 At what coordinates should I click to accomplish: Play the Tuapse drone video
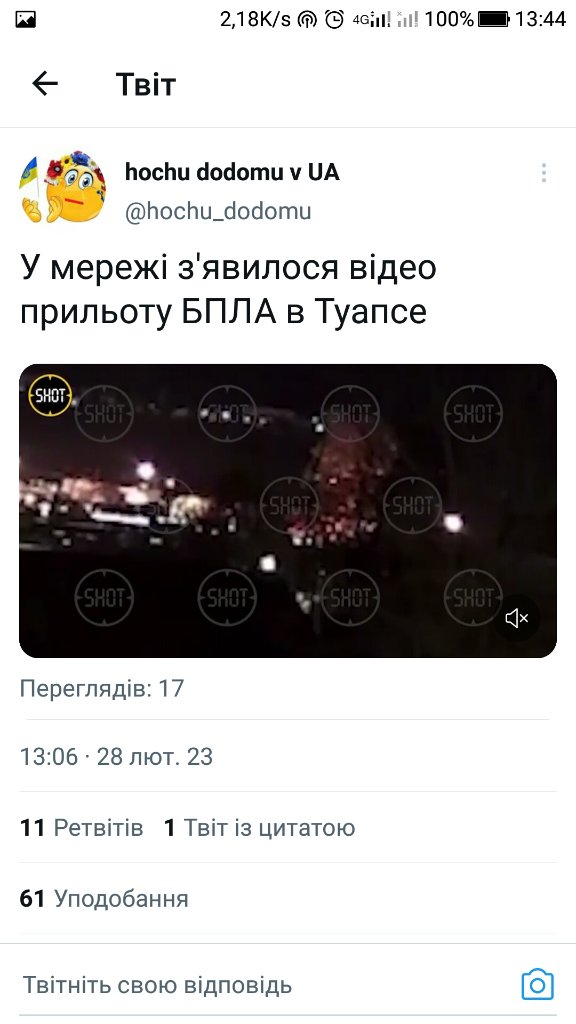coord(288,511)
